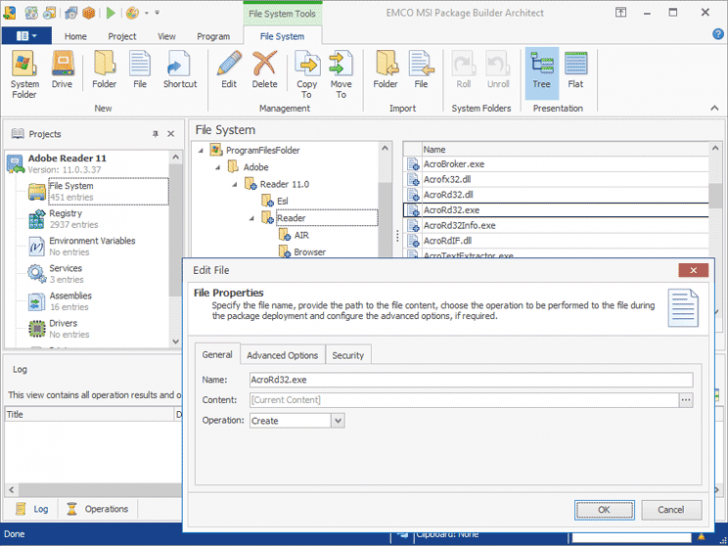Switch to Security tab in dialog
728x546 pixels.
(x=348, y=355)
